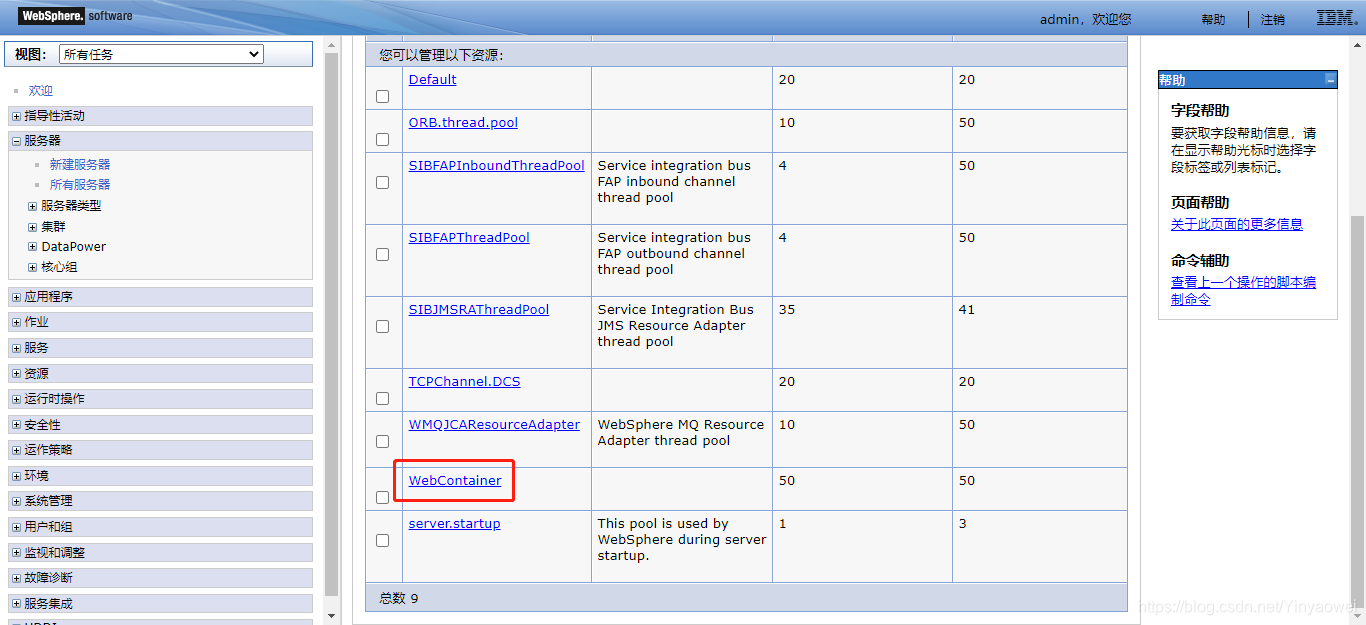Expand the 服务器类型 tree node
Screen dimensions: 1366x625
coord(32,206)
